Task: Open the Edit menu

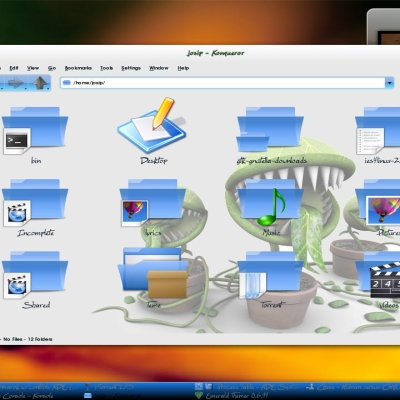Action: tap(14, 68)
